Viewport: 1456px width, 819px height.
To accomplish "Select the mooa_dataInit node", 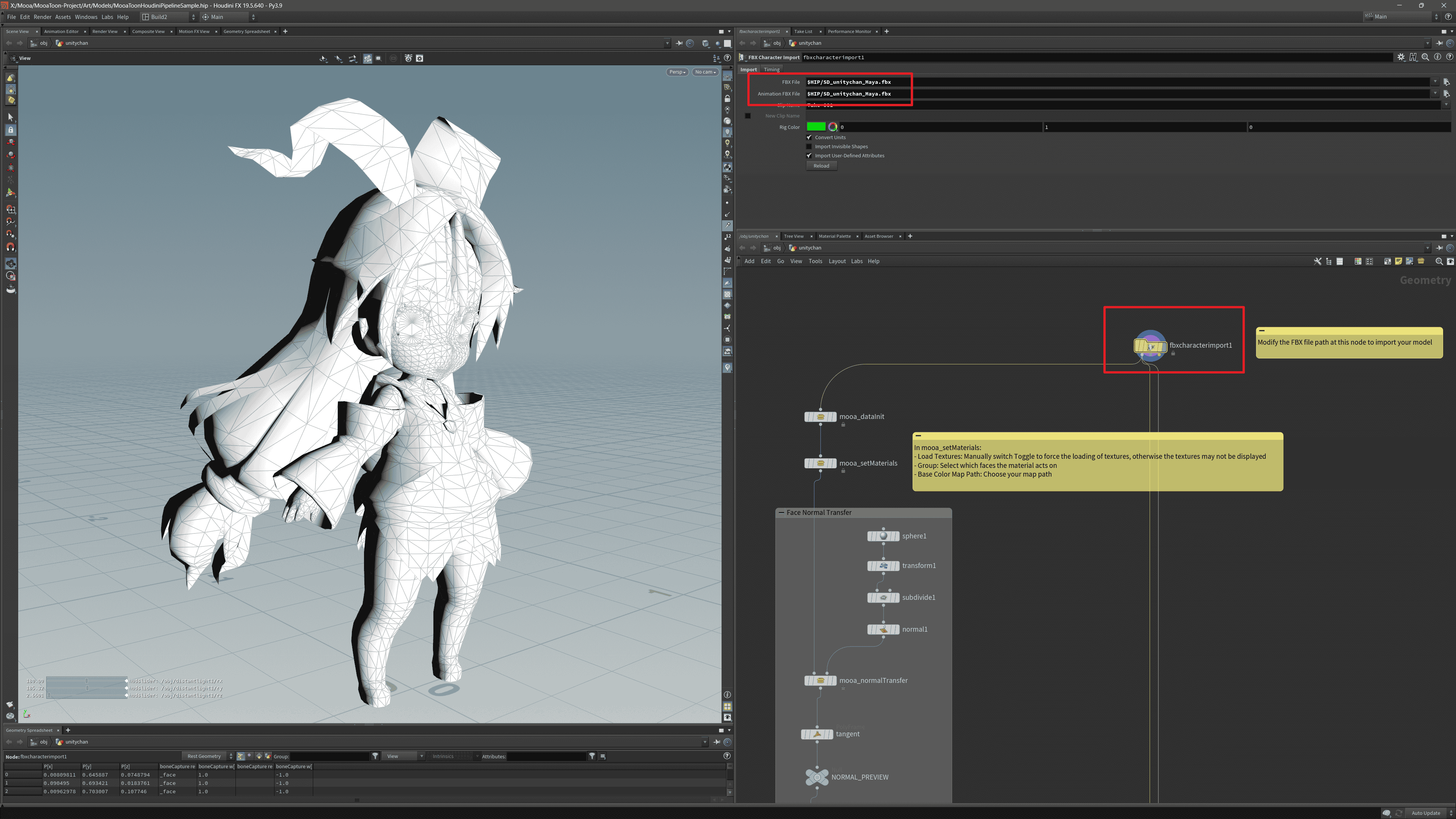I will [x=820, y=417].
